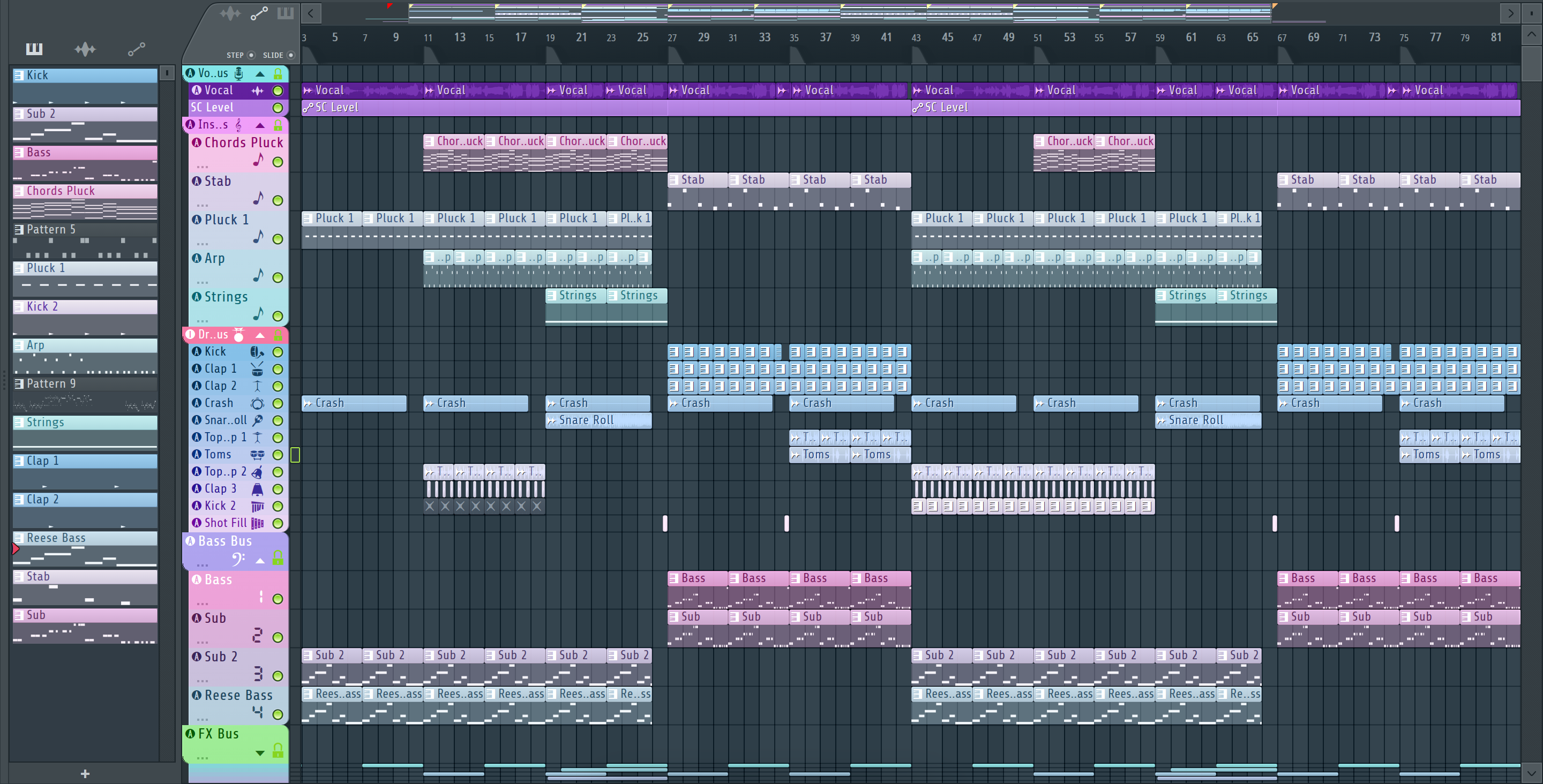Open the Reese Bass track options dots
The image size is (1543, 784).
[203, 719]
